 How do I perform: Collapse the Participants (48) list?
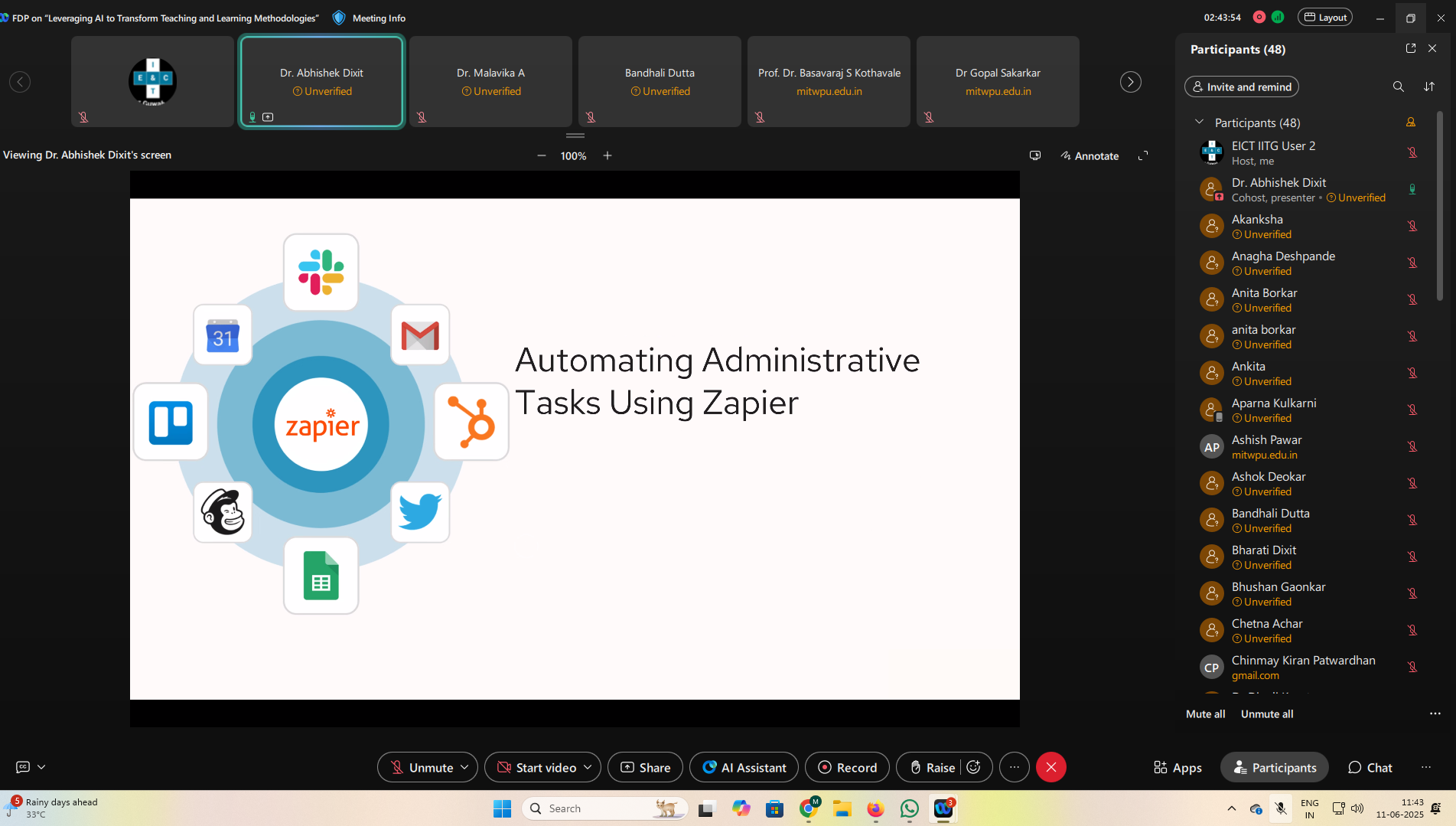pyautogui.click(x=1199, y=122)
